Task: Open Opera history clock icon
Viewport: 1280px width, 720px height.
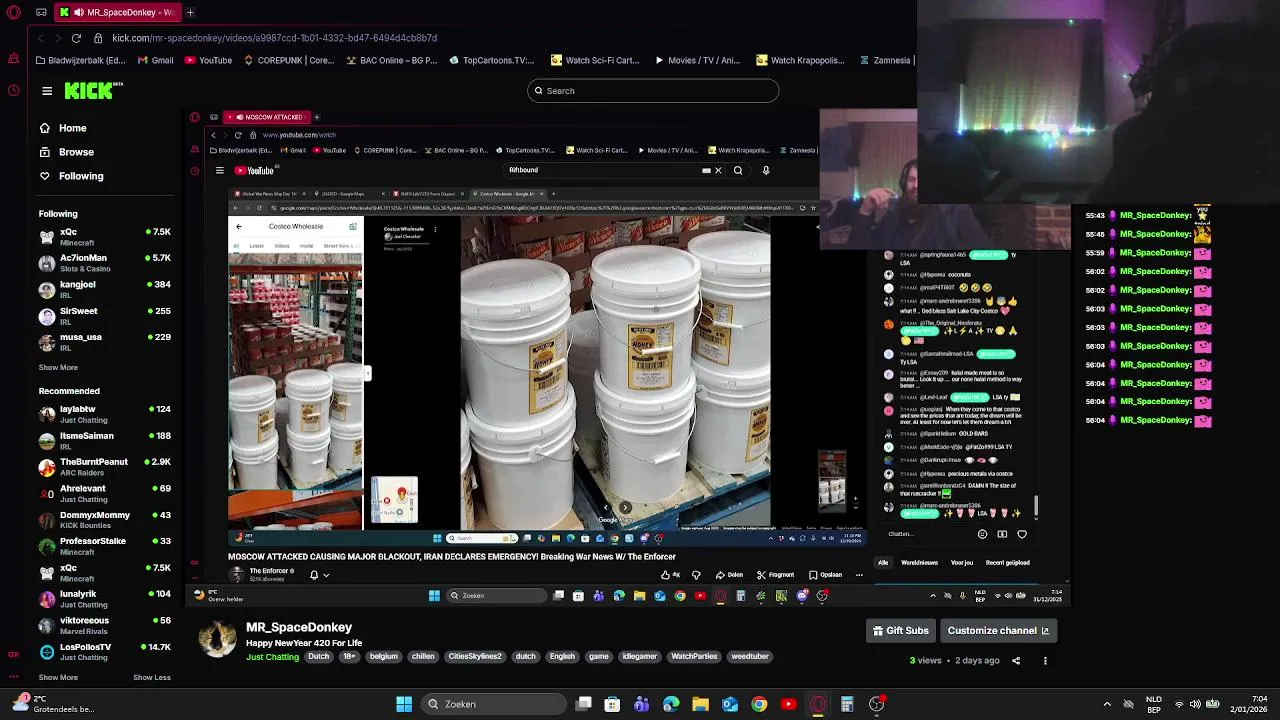Action: [x=13, y=90]
